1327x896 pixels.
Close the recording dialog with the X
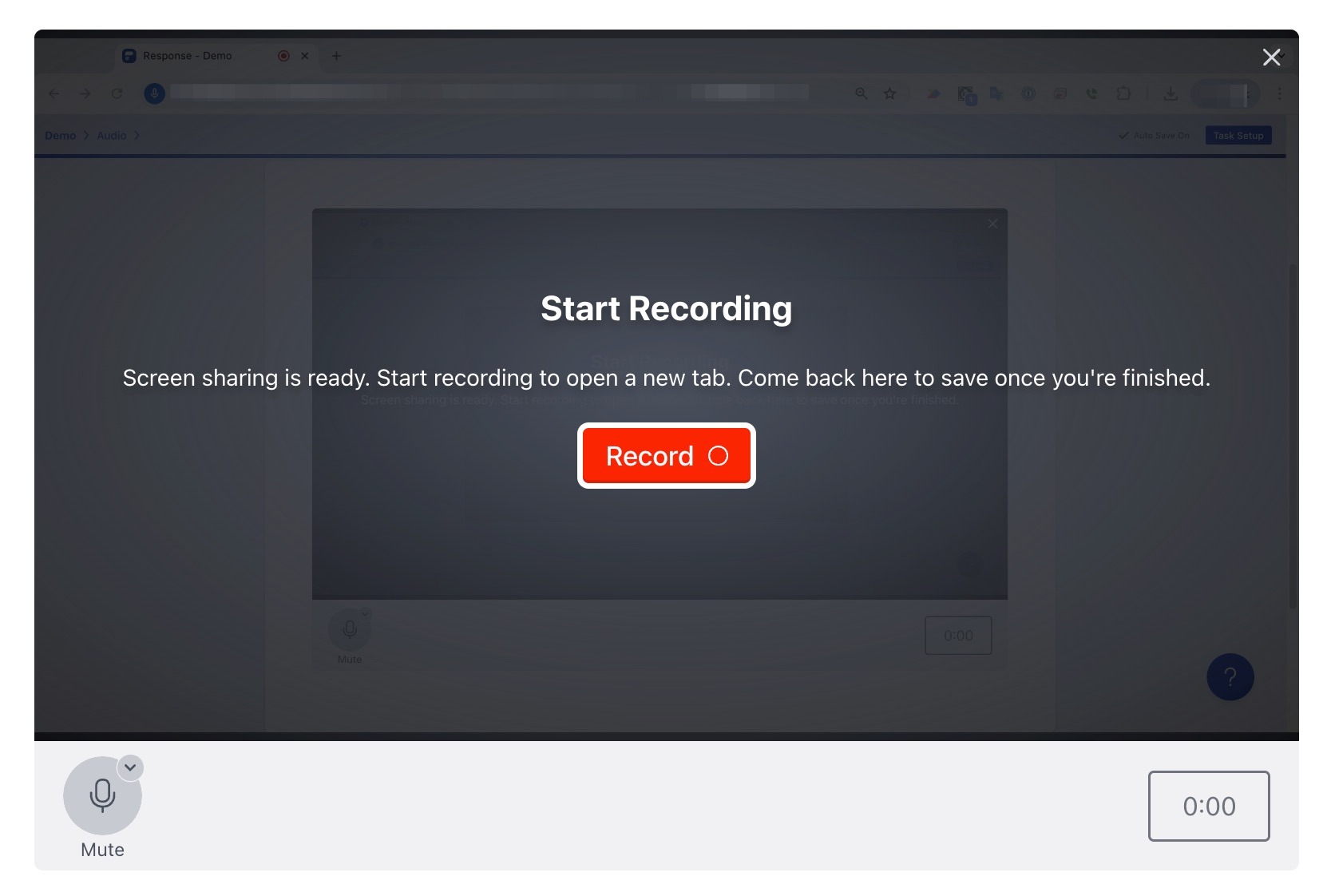(1271, 57)
